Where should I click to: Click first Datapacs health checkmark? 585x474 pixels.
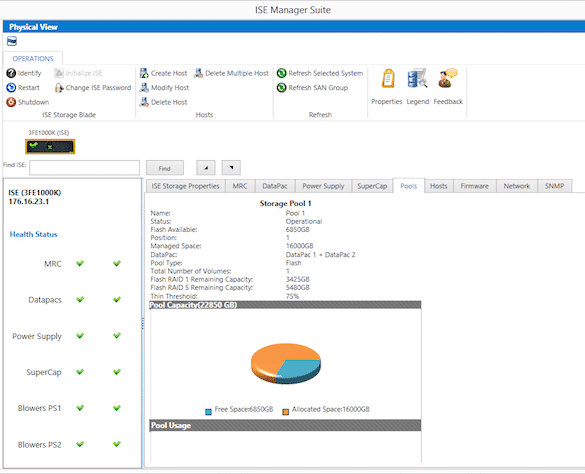(80, 299)
